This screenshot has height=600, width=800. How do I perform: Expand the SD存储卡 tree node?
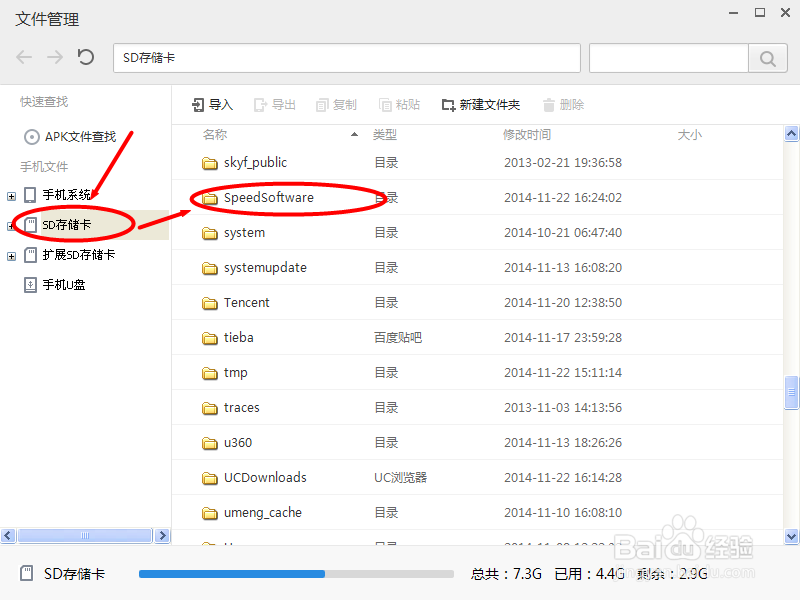tap(10, 225)
